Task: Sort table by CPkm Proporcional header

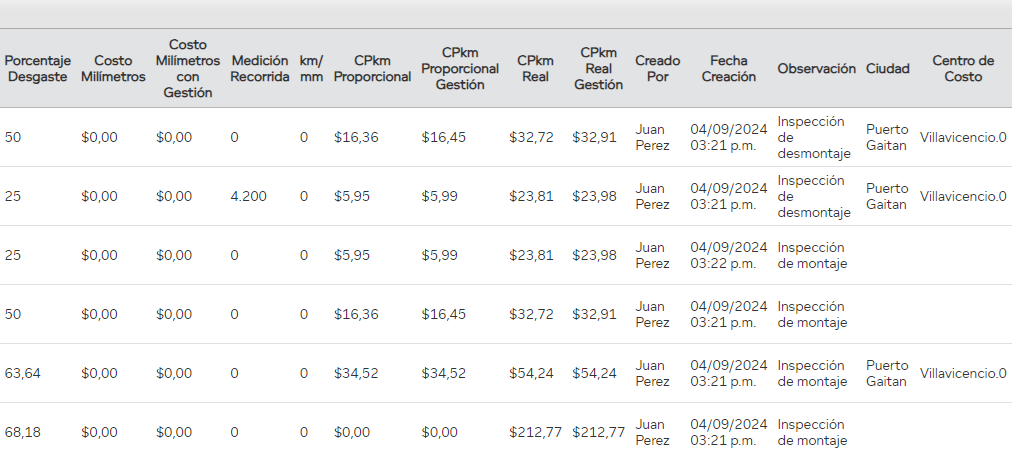Action: (372, 69)
